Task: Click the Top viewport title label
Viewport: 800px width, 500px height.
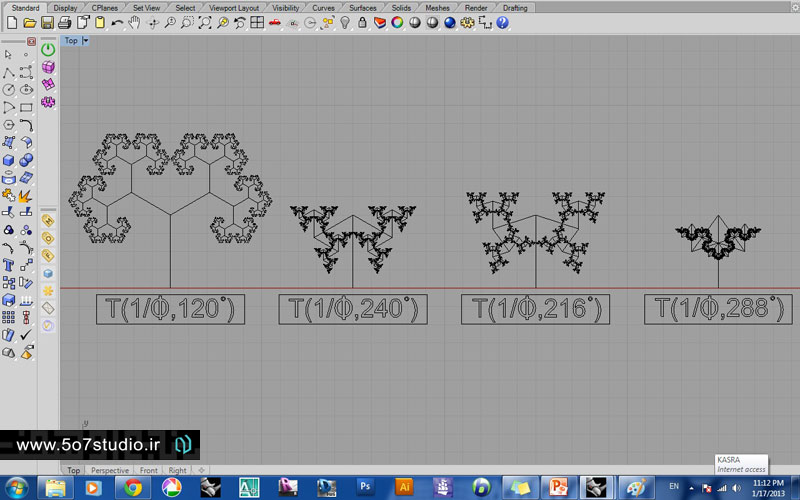Action: [71, 41]
